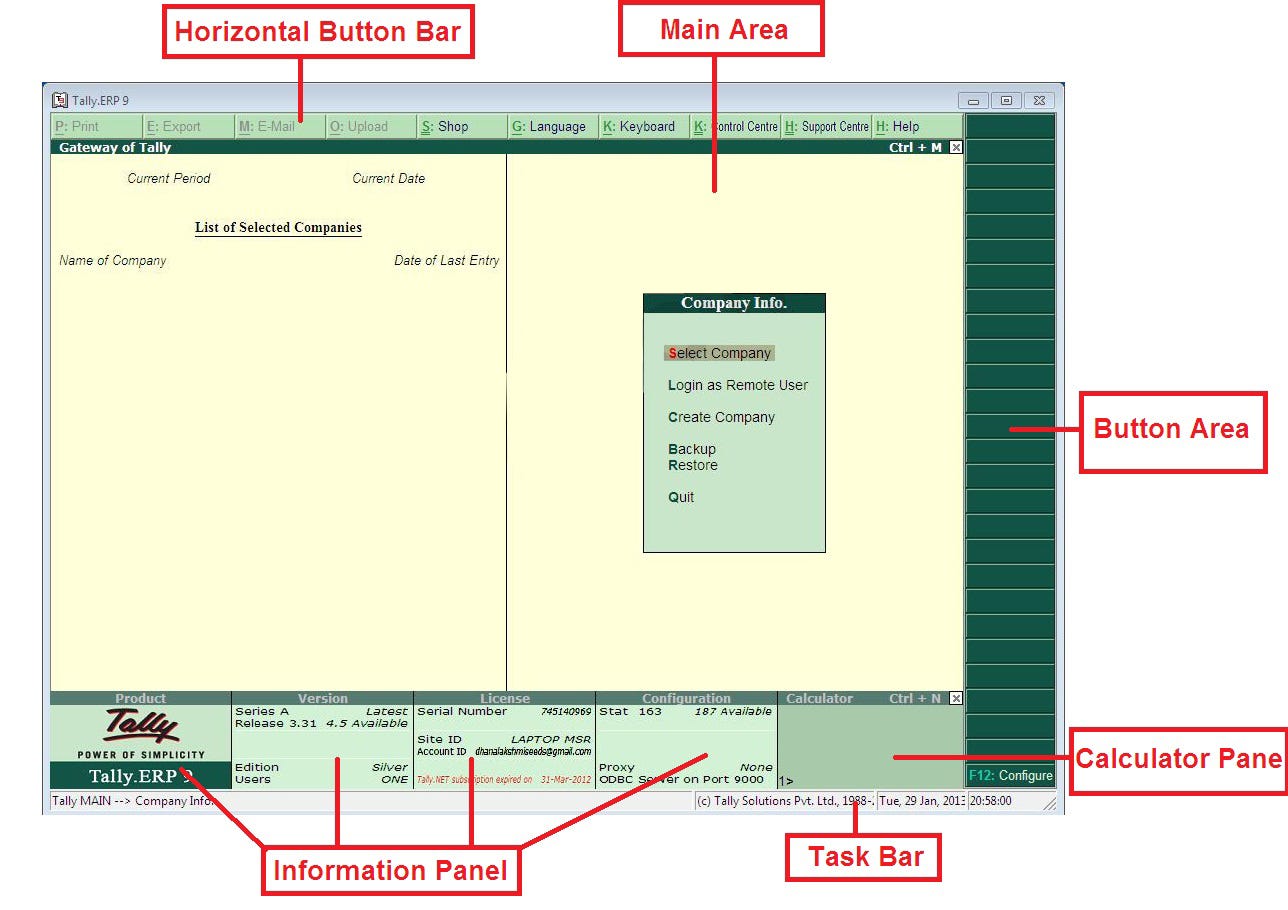Choose Login as Remote User
Image resolution: width=1288 pixels, height=910 pixels.
point(738,385)
